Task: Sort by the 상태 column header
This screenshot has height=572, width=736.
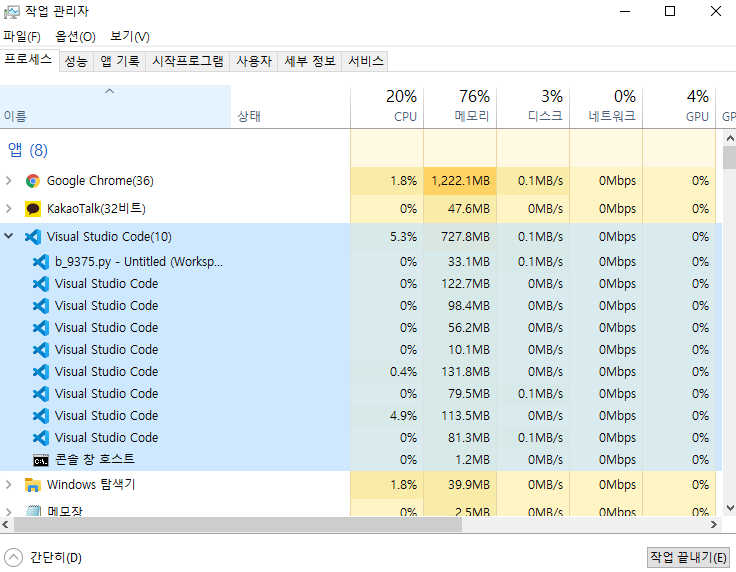Action: pyautogui.click(x=291, y=107)
